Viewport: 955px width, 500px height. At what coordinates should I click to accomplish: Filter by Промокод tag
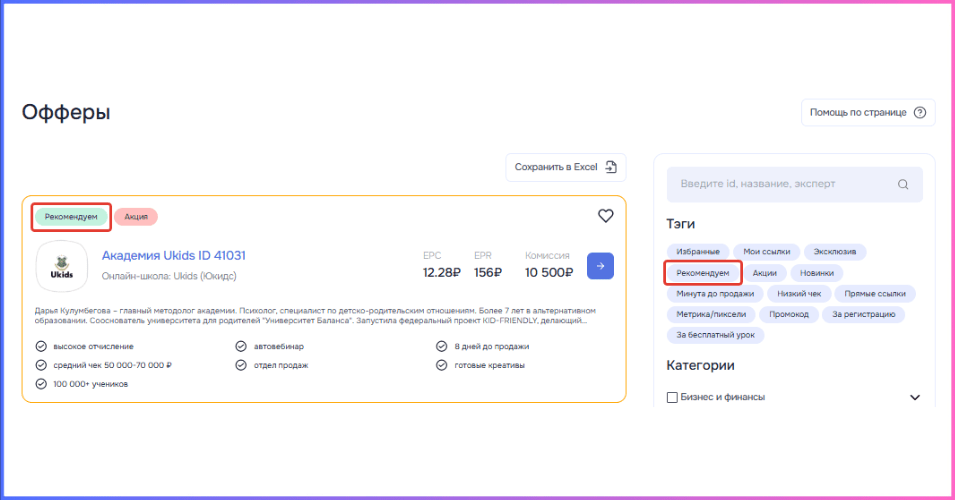click(x=789, y=314)
